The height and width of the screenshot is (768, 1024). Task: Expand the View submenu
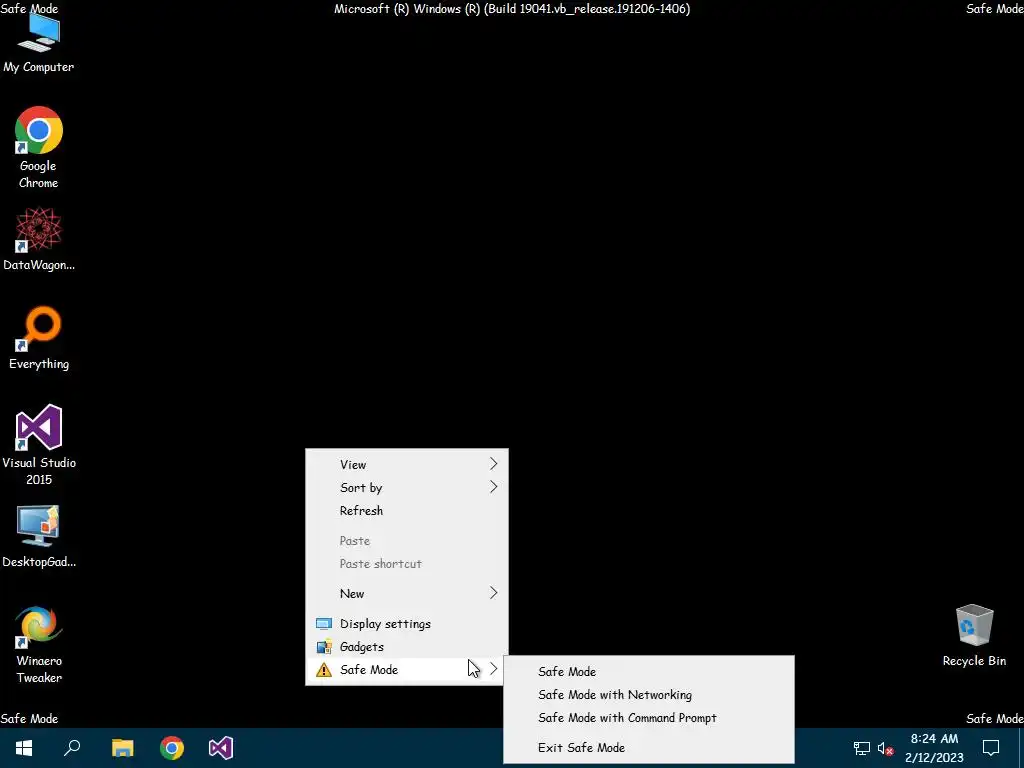coord(407,464)
